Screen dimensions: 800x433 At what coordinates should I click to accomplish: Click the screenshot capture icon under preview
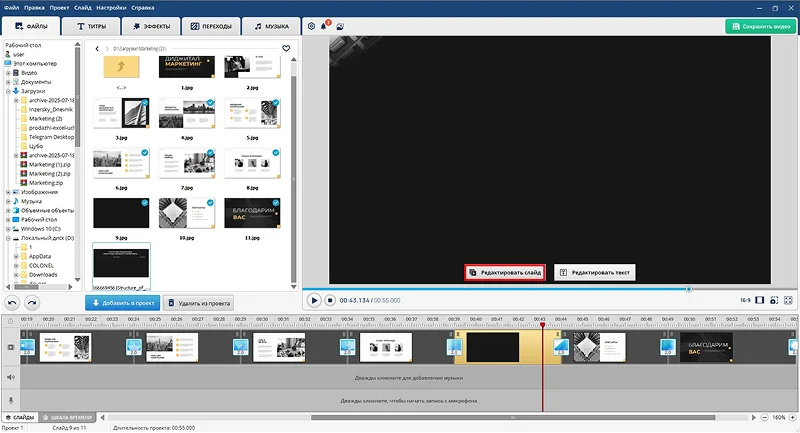coord(774,300)
